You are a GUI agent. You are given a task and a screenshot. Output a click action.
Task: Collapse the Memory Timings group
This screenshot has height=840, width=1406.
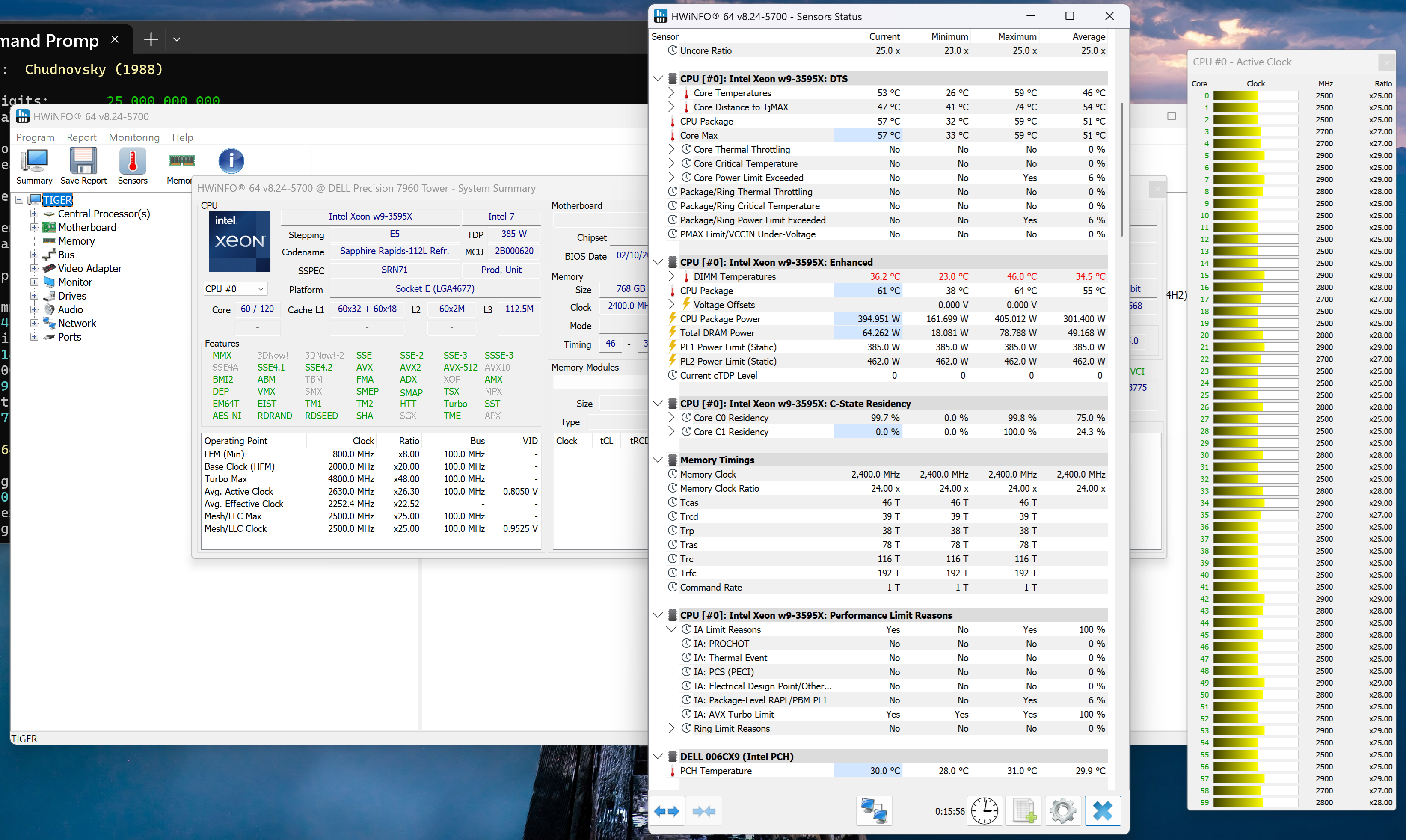coord(658,460)
